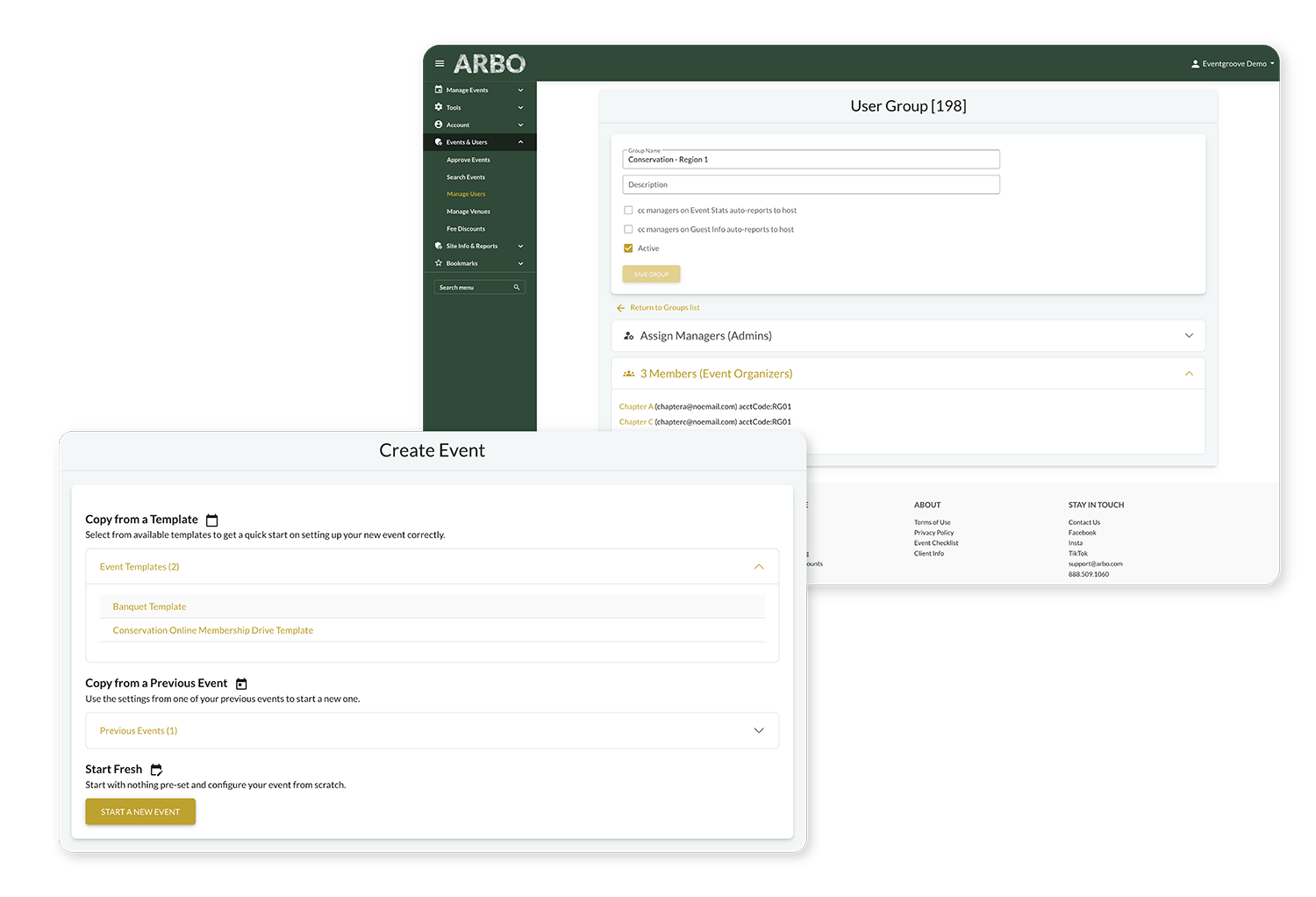Expand the Bookmarks chevron in sidebar
Image resolution: width=1316 pixels, height=897 pixels.
click(520, 263)
